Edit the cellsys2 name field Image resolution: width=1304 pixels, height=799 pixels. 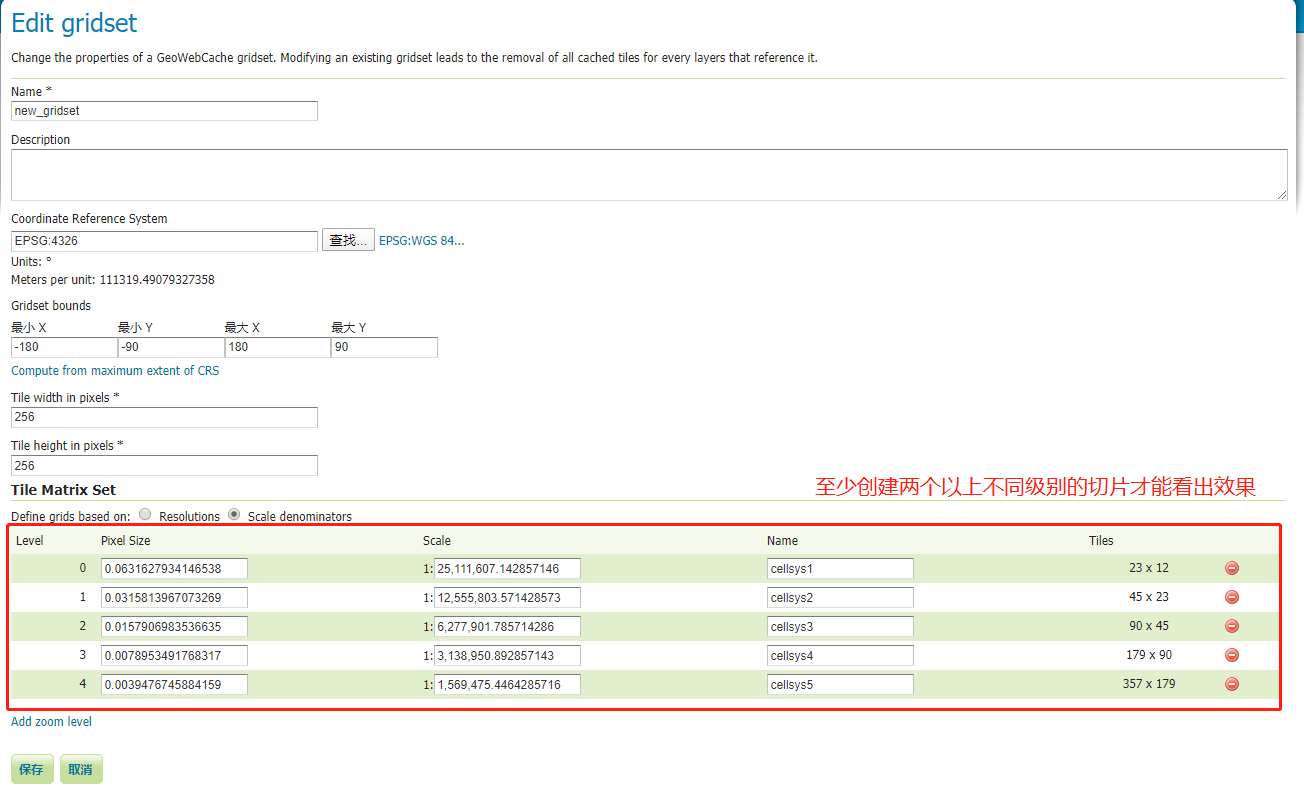tap(840, 597)
